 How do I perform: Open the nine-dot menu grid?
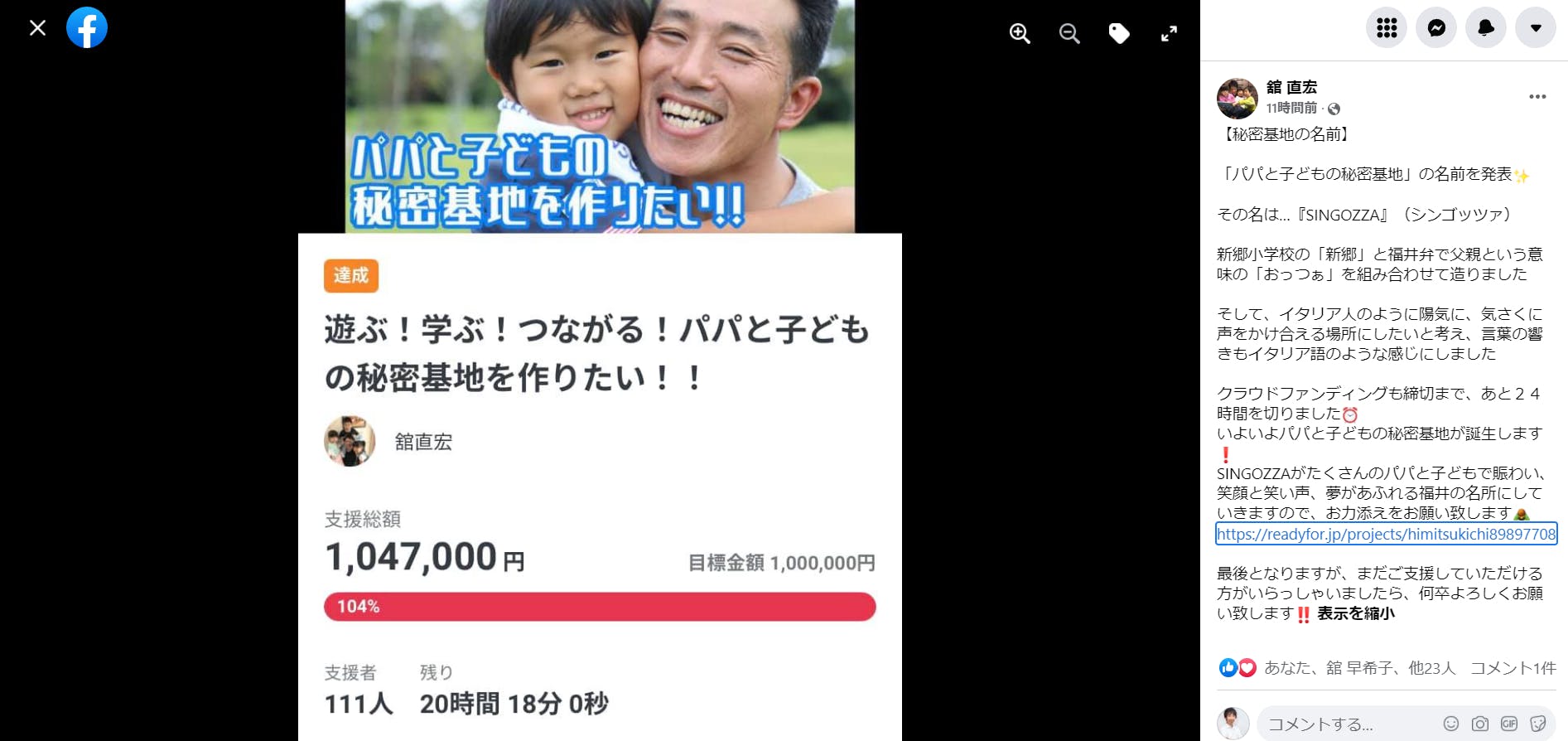1387,27
